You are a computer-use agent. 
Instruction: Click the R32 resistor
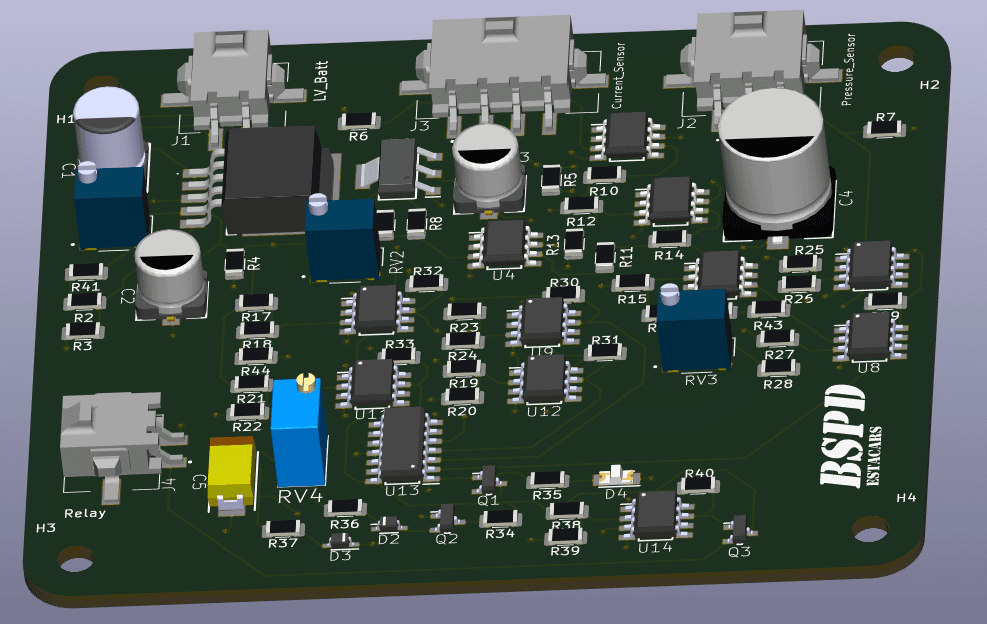[427, 283]
